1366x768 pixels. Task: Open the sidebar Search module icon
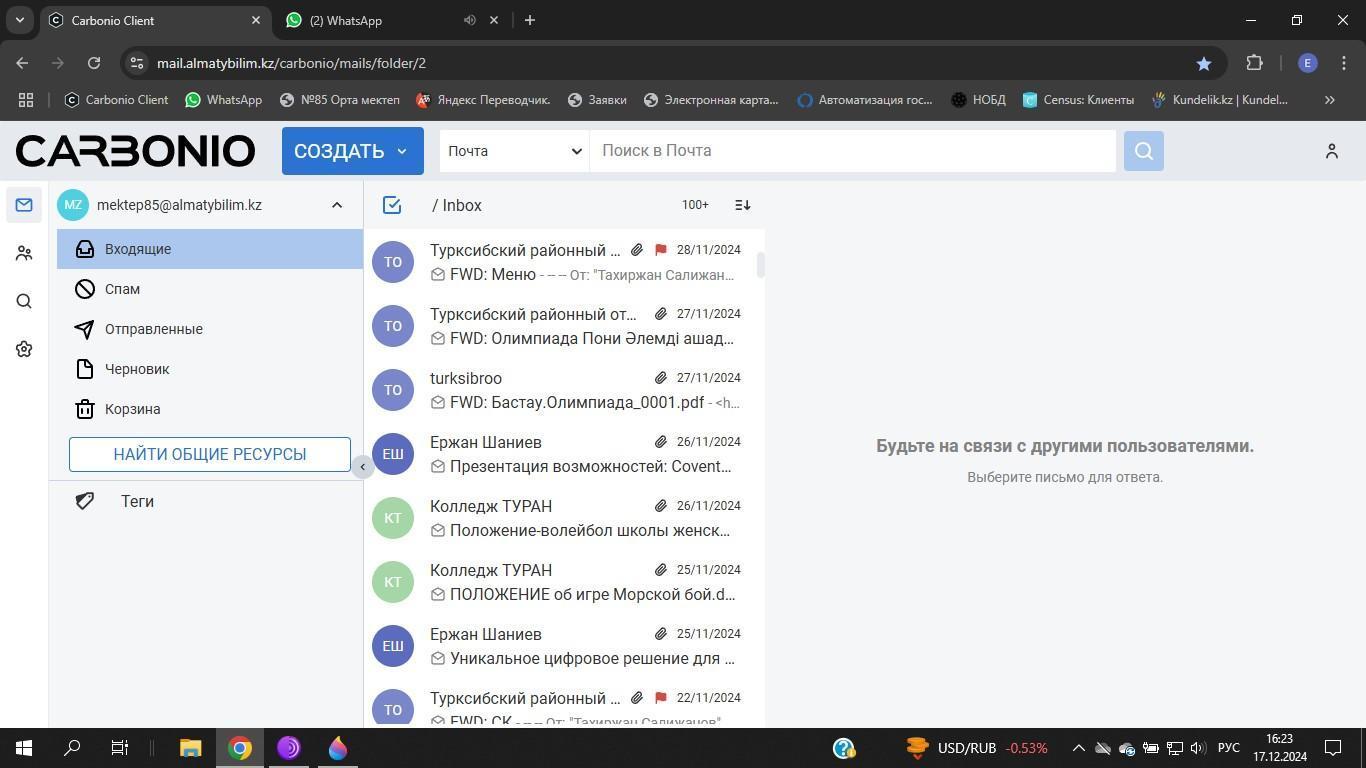point(24,301)
